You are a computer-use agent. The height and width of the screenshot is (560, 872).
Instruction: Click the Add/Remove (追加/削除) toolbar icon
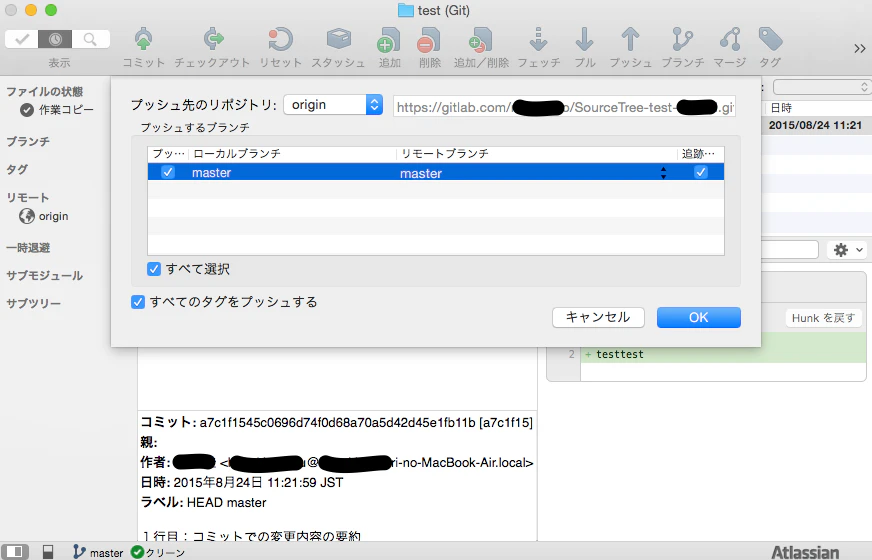(480, 40)
